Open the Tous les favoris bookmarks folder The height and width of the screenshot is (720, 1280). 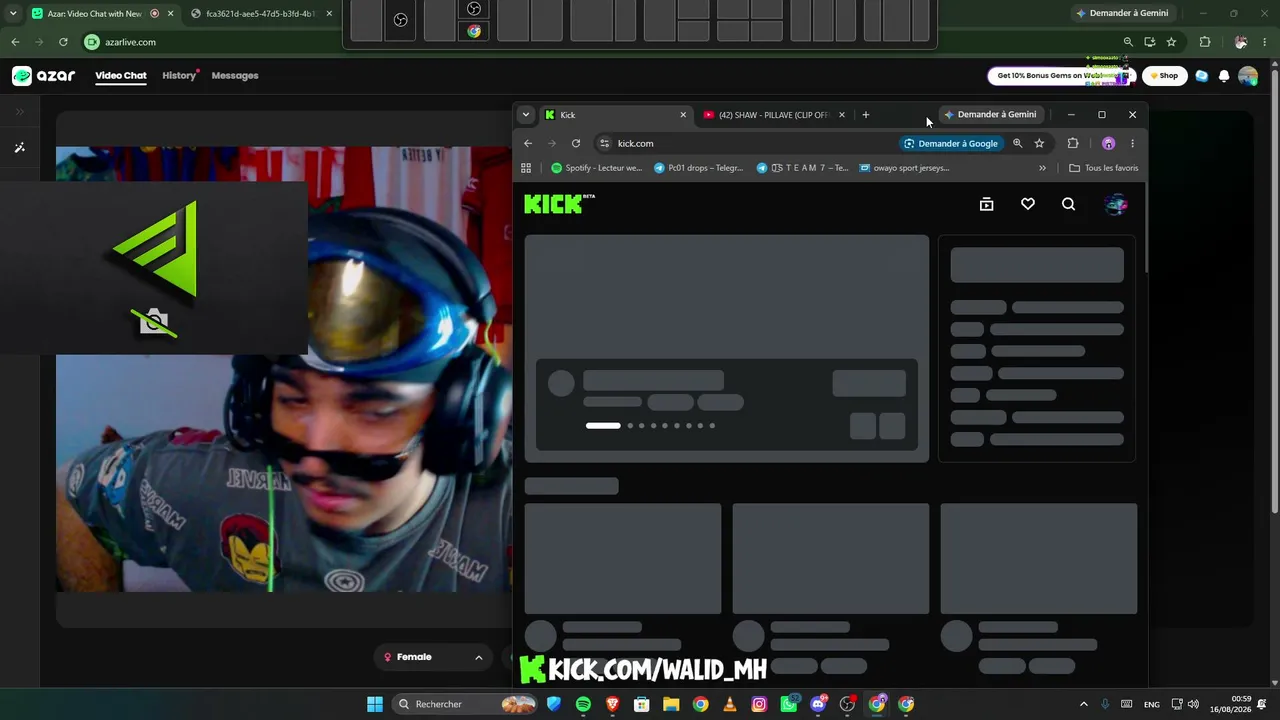(x=1104, y=168)
